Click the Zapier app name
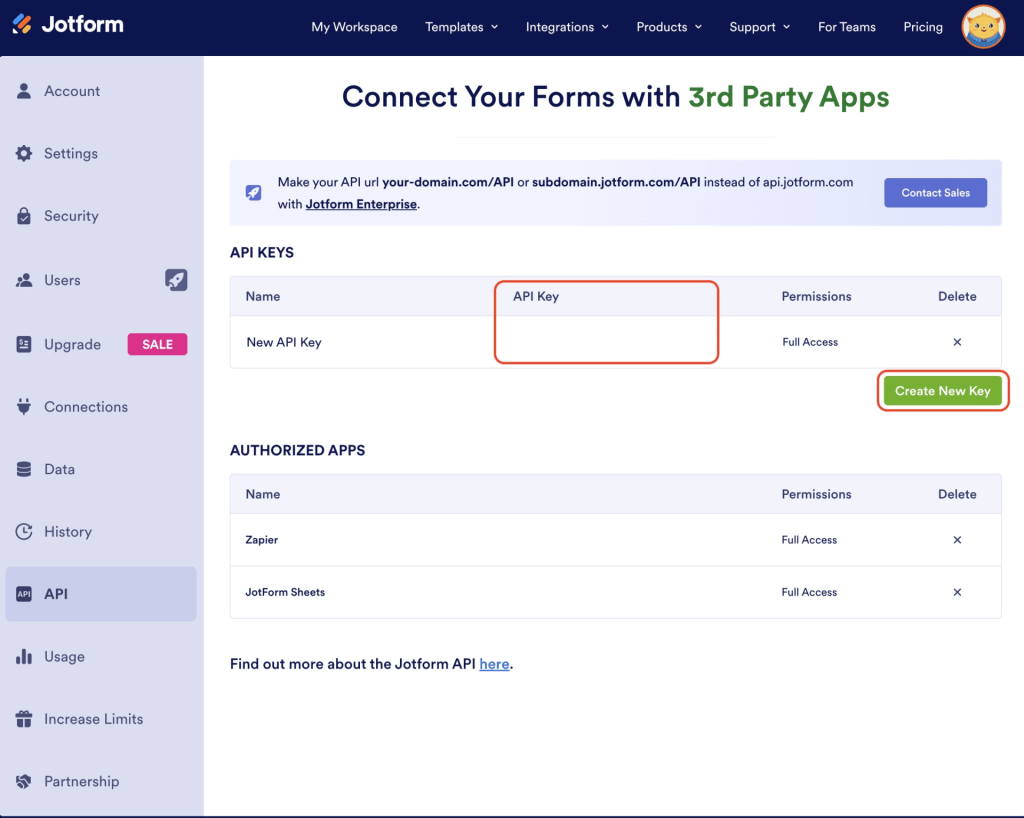This screenshot has width=1024, height=818. click(x=262, y=540)
